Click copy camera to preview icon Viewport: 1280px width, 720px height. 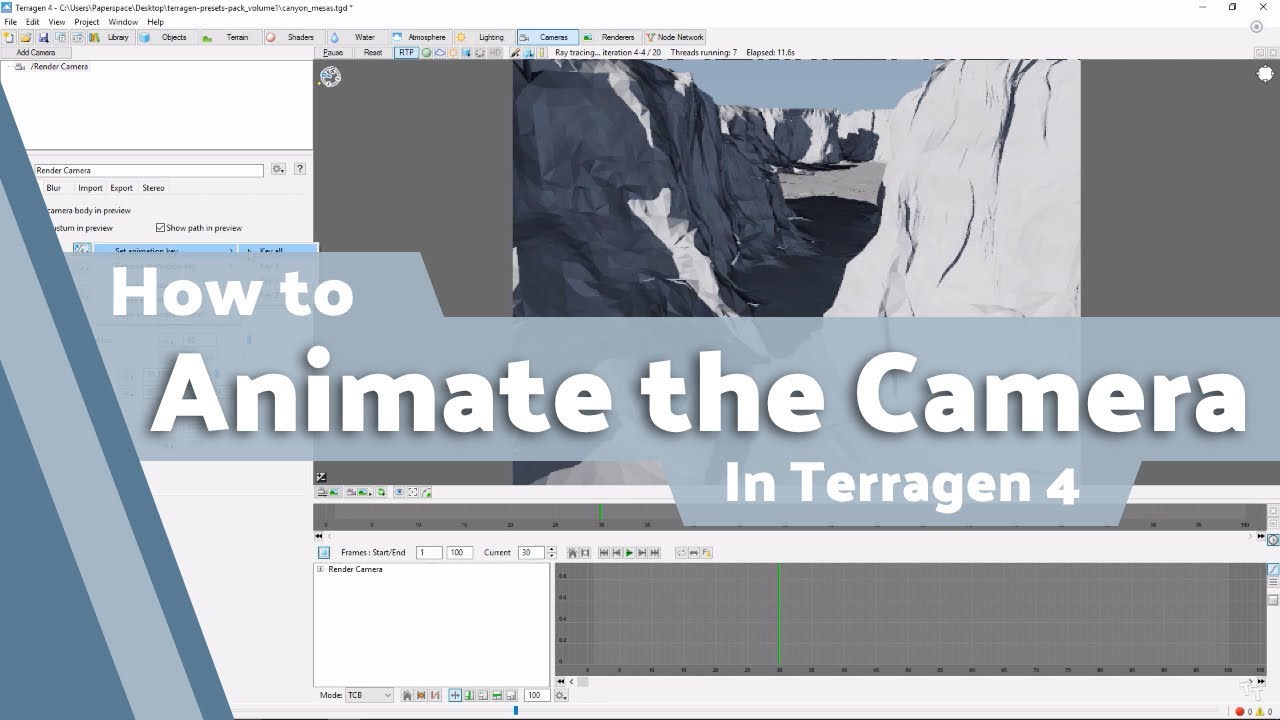[x=327, y=492]
